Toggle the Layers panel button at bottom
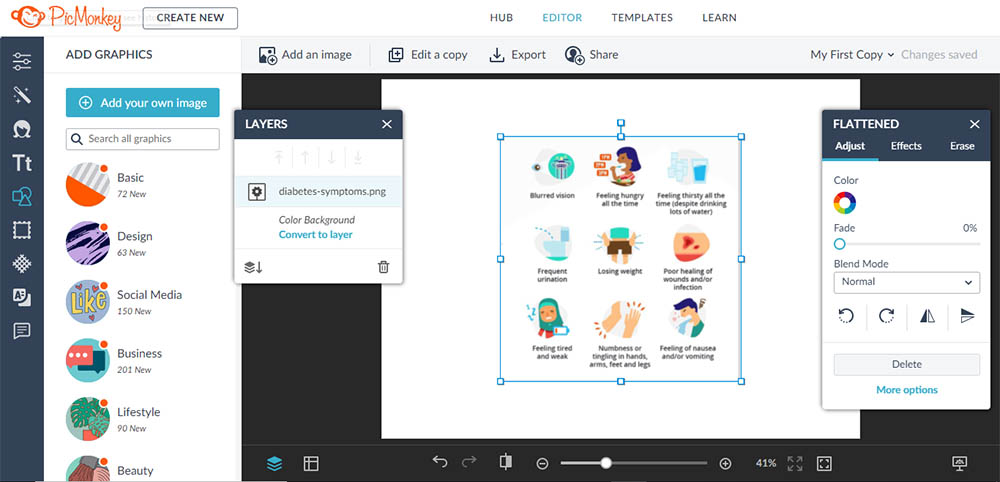Image resolution: width=1000 pixels, height=482 pixels. point(274,463)
